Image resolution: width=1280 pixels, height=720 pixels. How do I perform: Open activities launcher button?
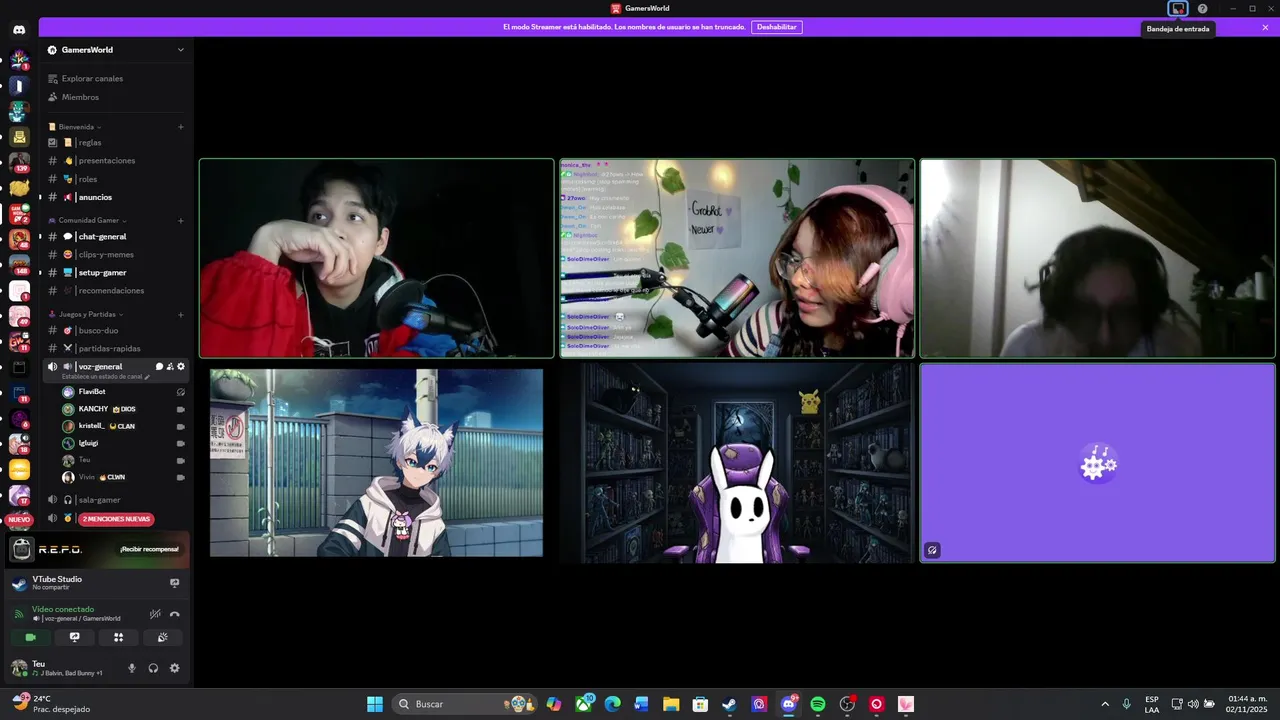click(118, 637)
